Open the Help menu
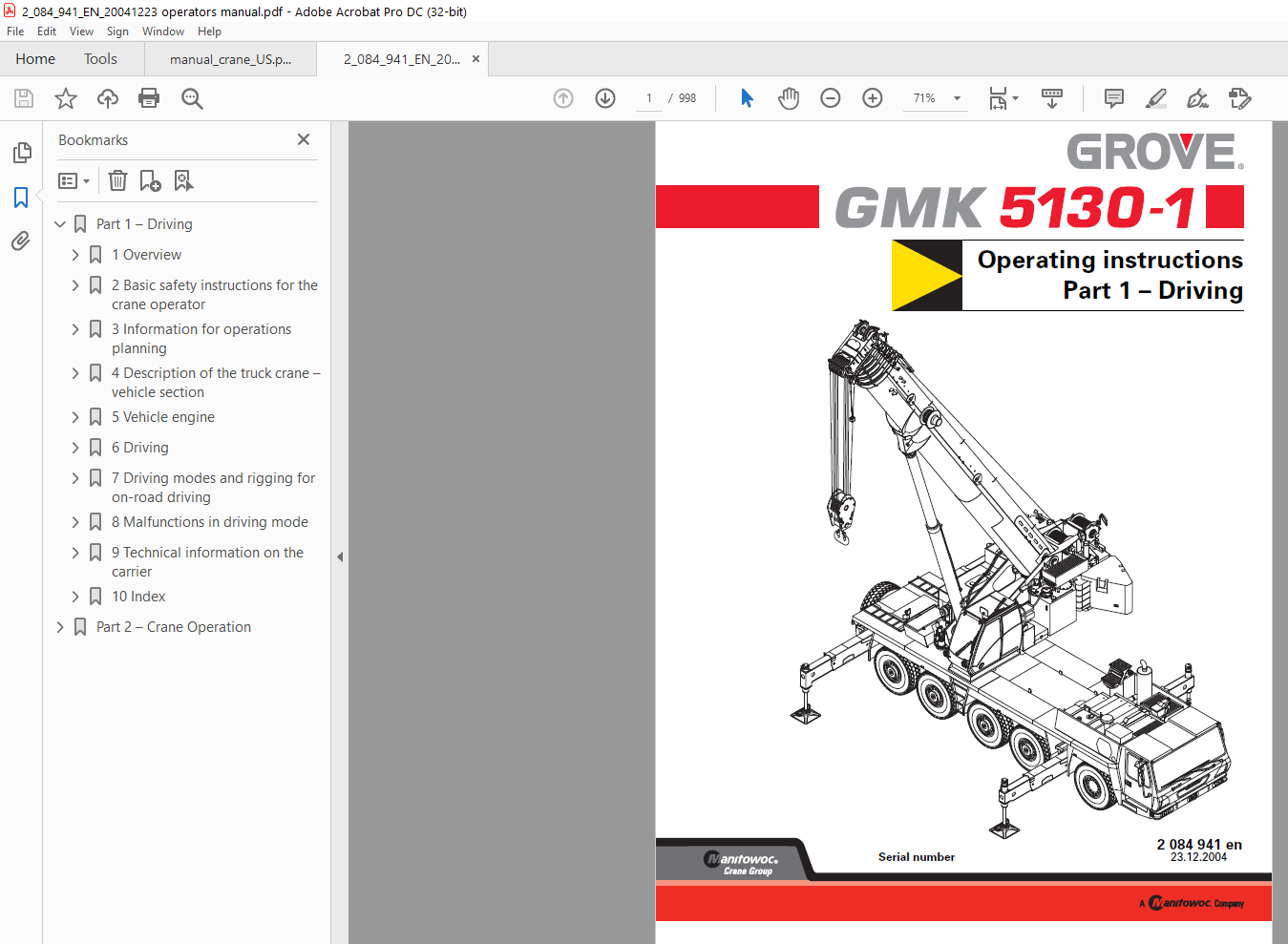 [209, 31]
